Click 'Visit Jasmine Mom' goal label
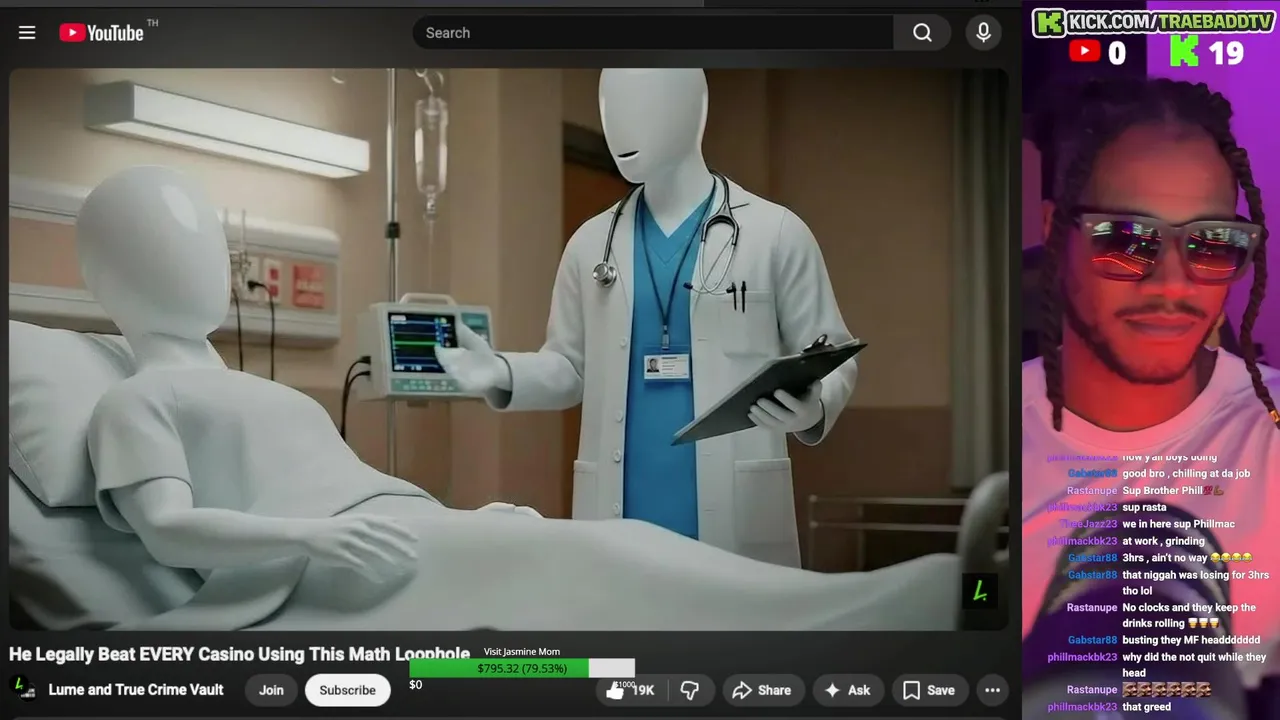 [x=522, y=652]
